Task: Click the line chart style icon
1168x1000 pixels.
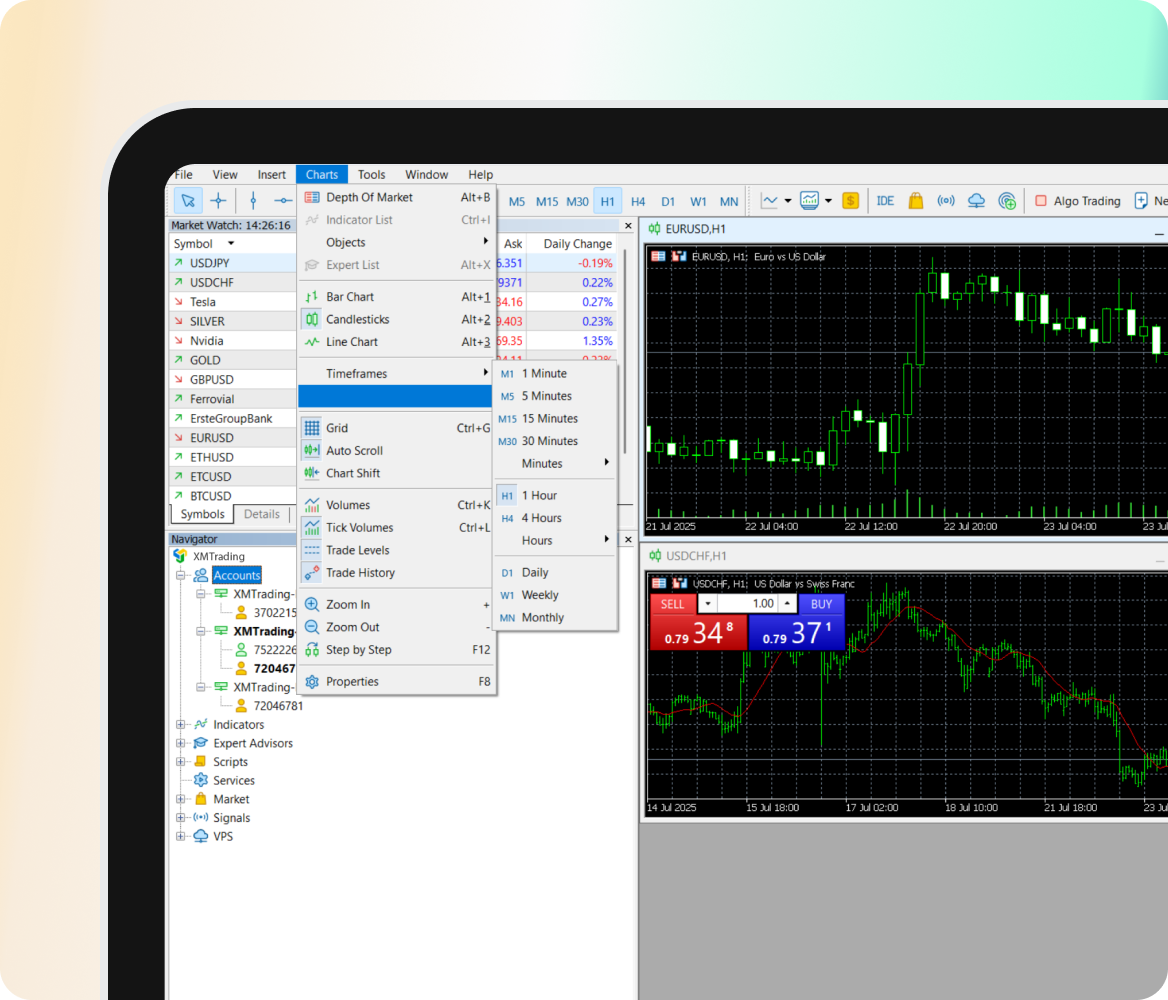Action: [768, 200]
